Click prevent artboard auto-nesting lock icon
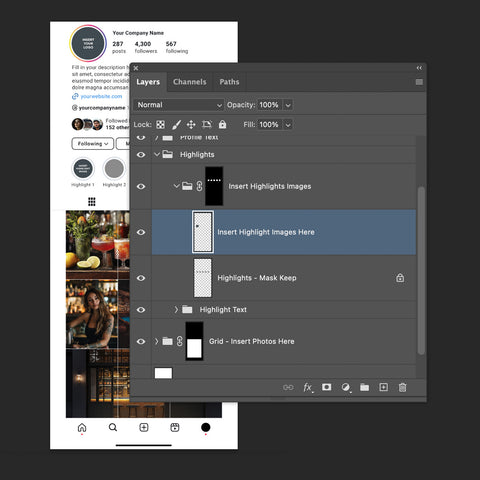The image size is (480, 480). [207, 125]
